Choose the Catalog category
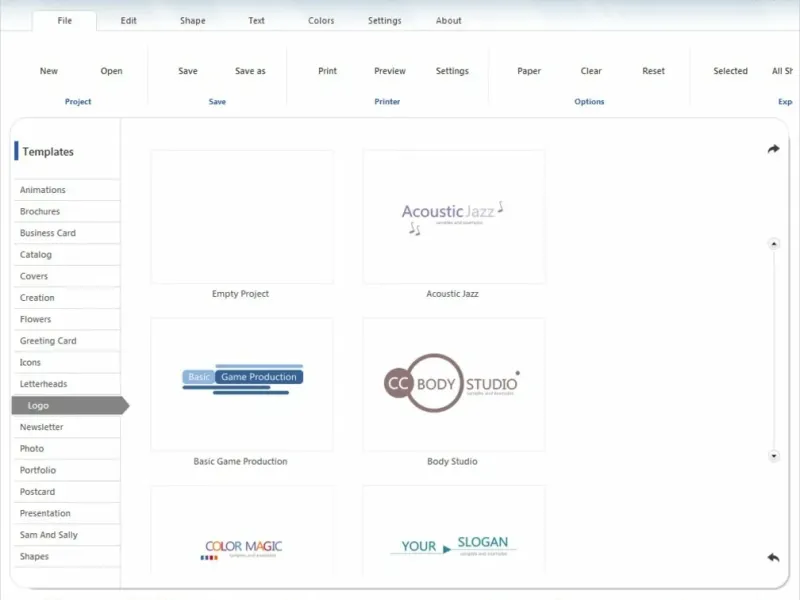800x600 pixels. click(67, 255)
